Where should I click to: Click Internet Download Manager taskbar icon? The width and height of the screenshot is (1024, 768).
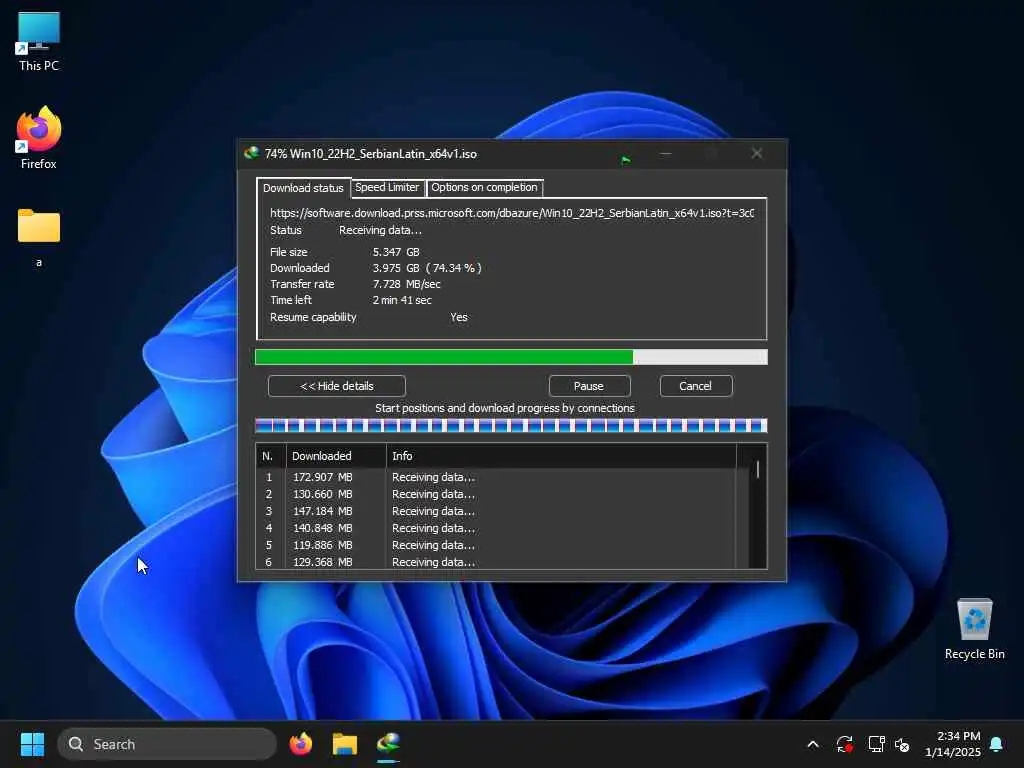coord(389,744)
